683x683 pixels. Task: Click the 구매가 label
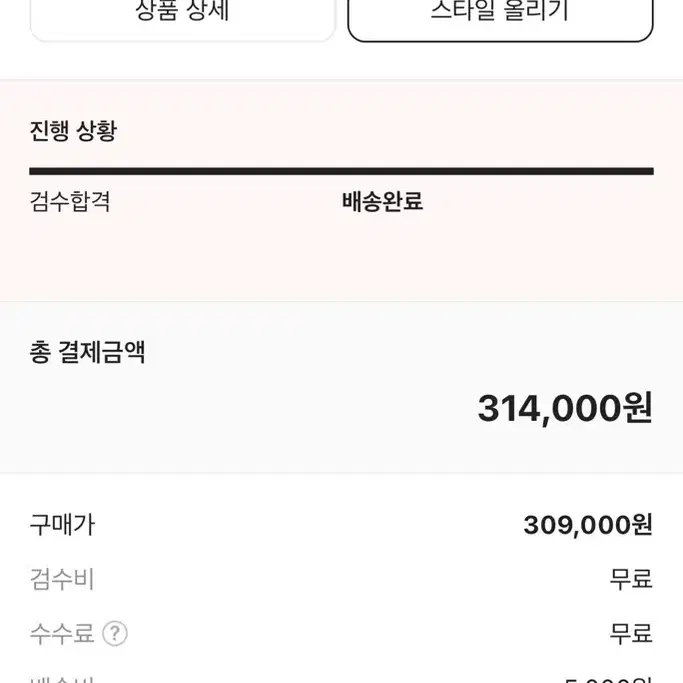[x=62, y=524]
